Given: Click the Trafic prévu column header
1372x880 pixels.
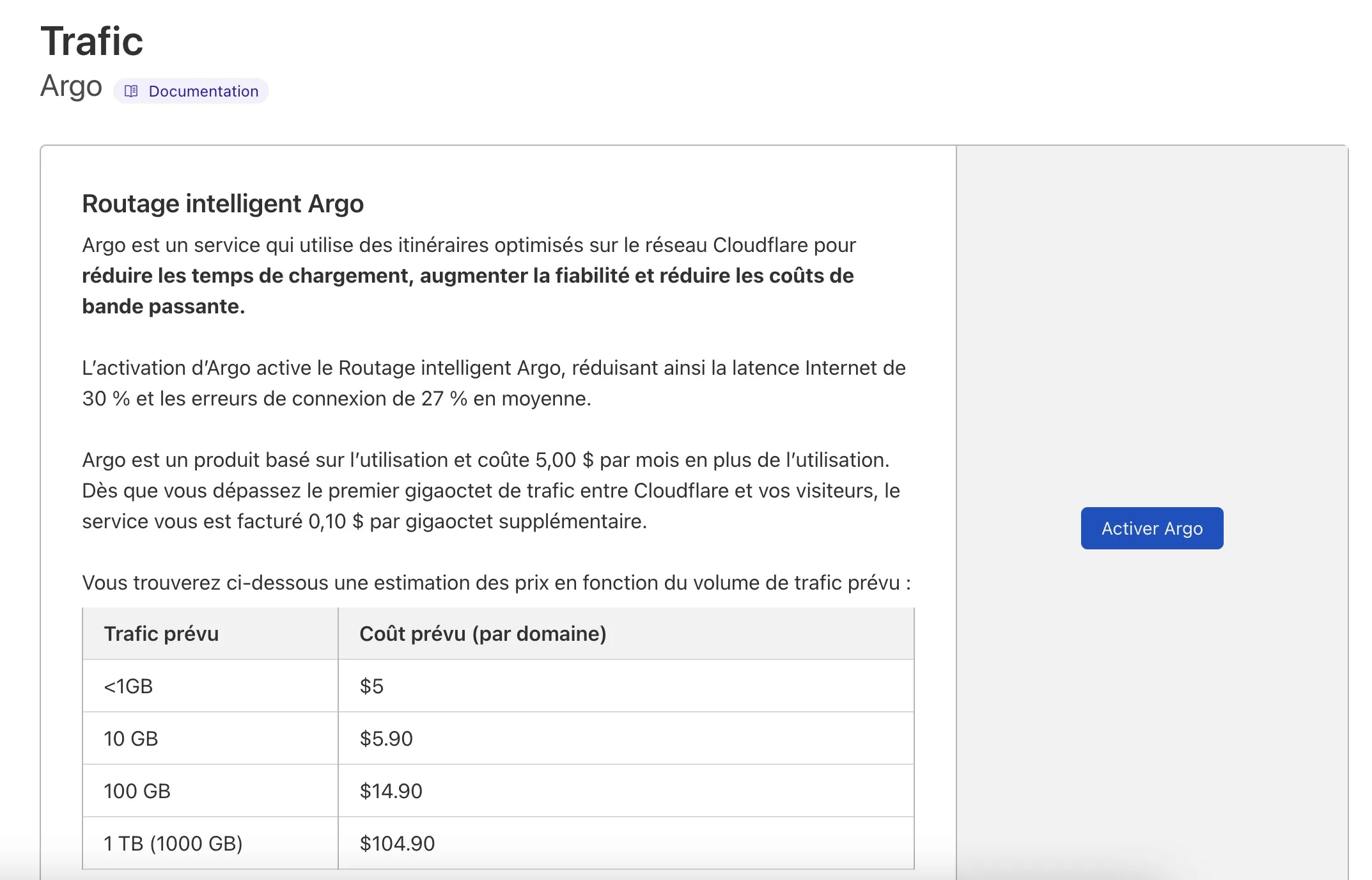Looking at the screenshot, I should [x=161, y=634].
